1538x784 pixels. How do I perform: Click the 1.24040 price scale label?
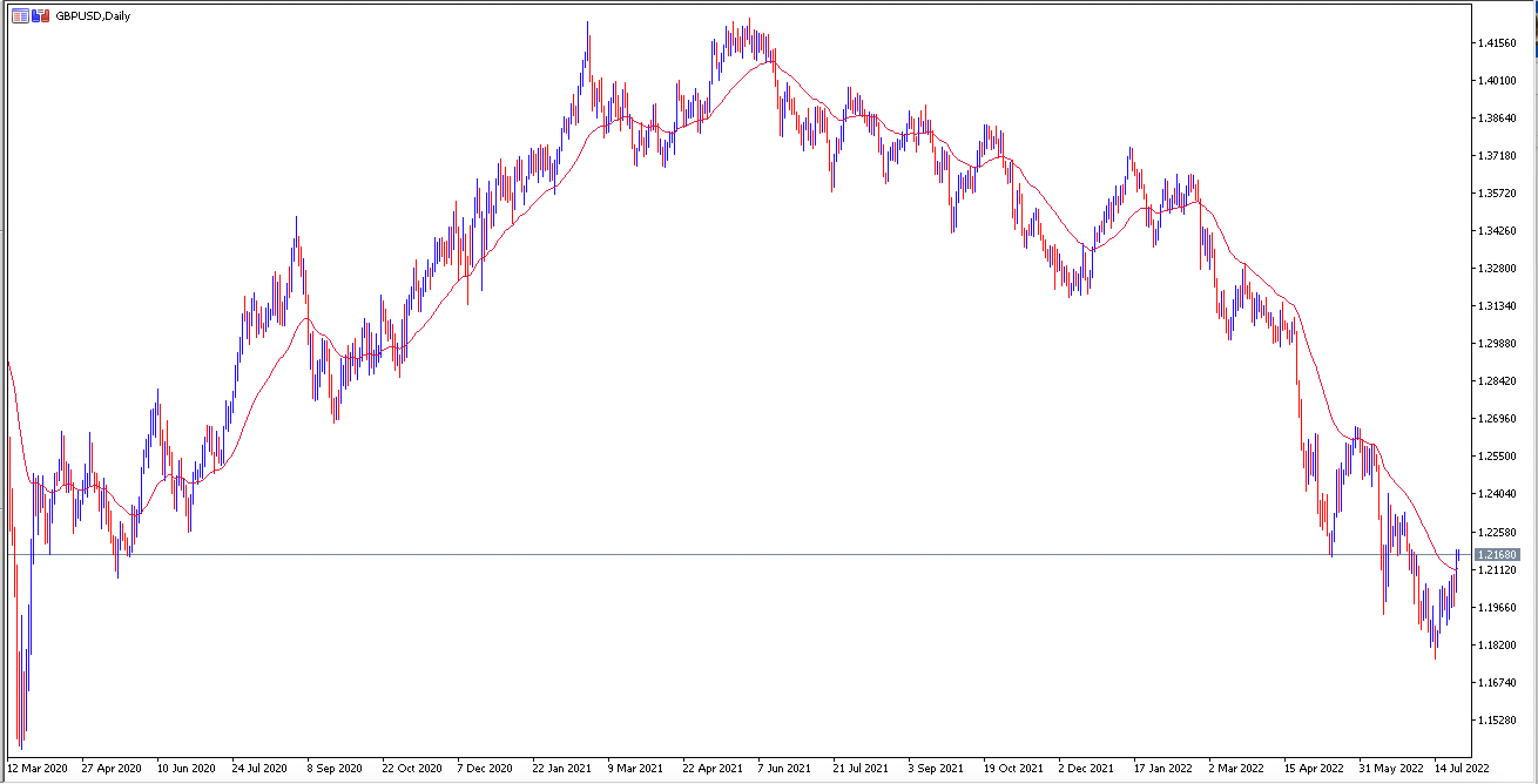pyautogui.click(x=1496, y=494)
